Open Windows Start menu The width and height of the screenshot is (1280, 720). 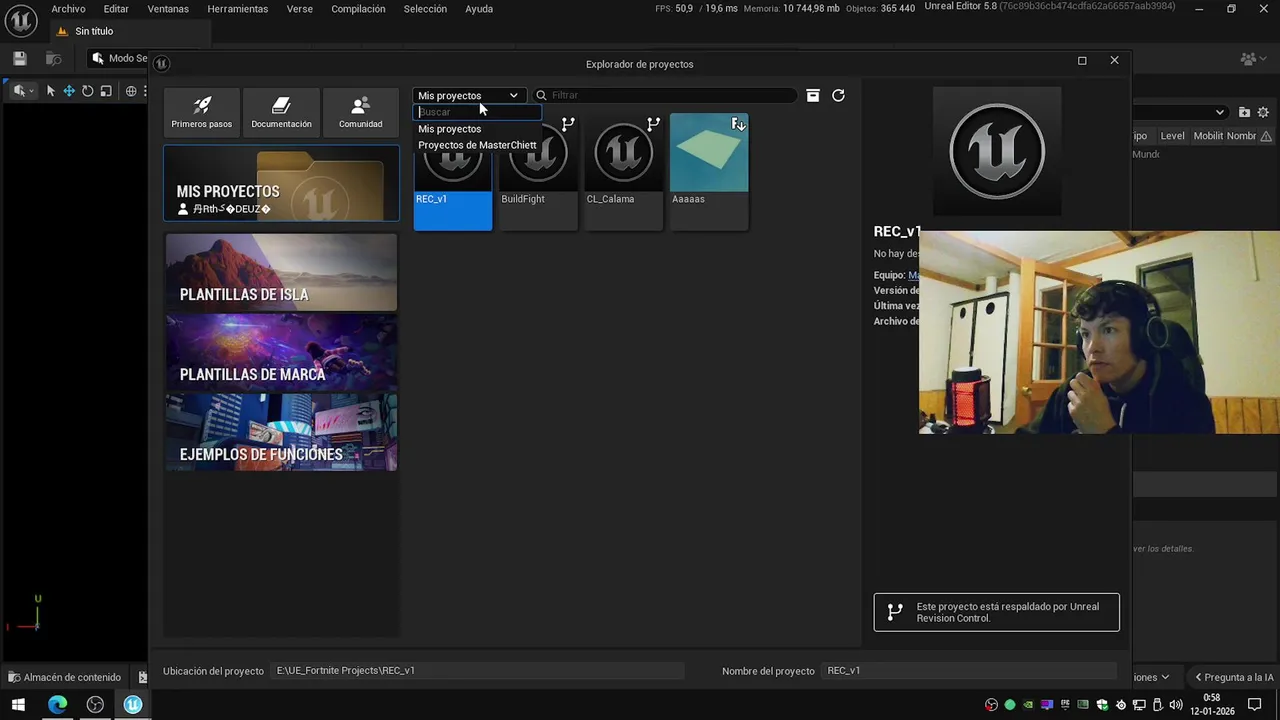18,704
